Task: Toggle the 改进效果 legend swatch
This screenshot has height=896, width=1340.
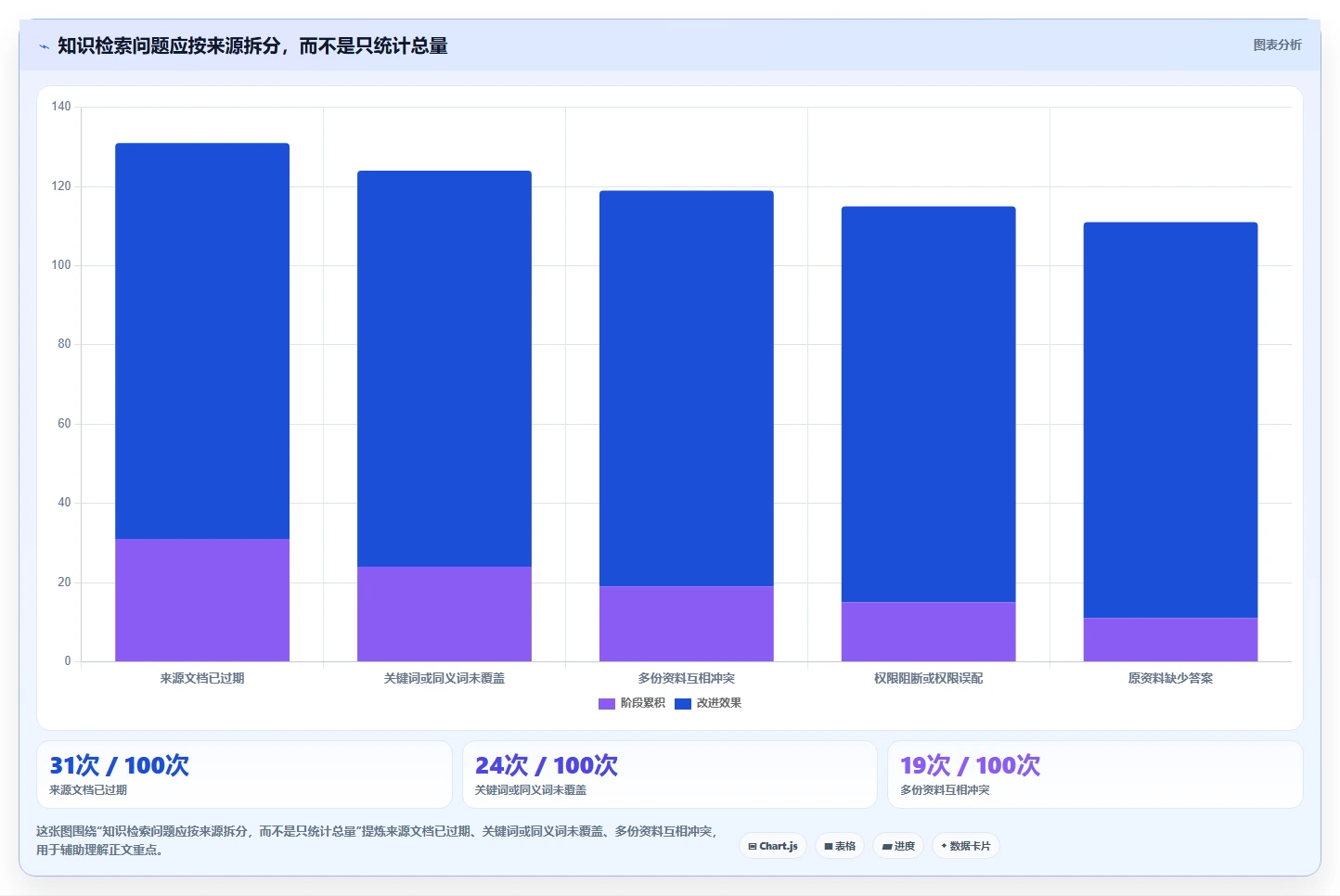Action: [683, 704]
